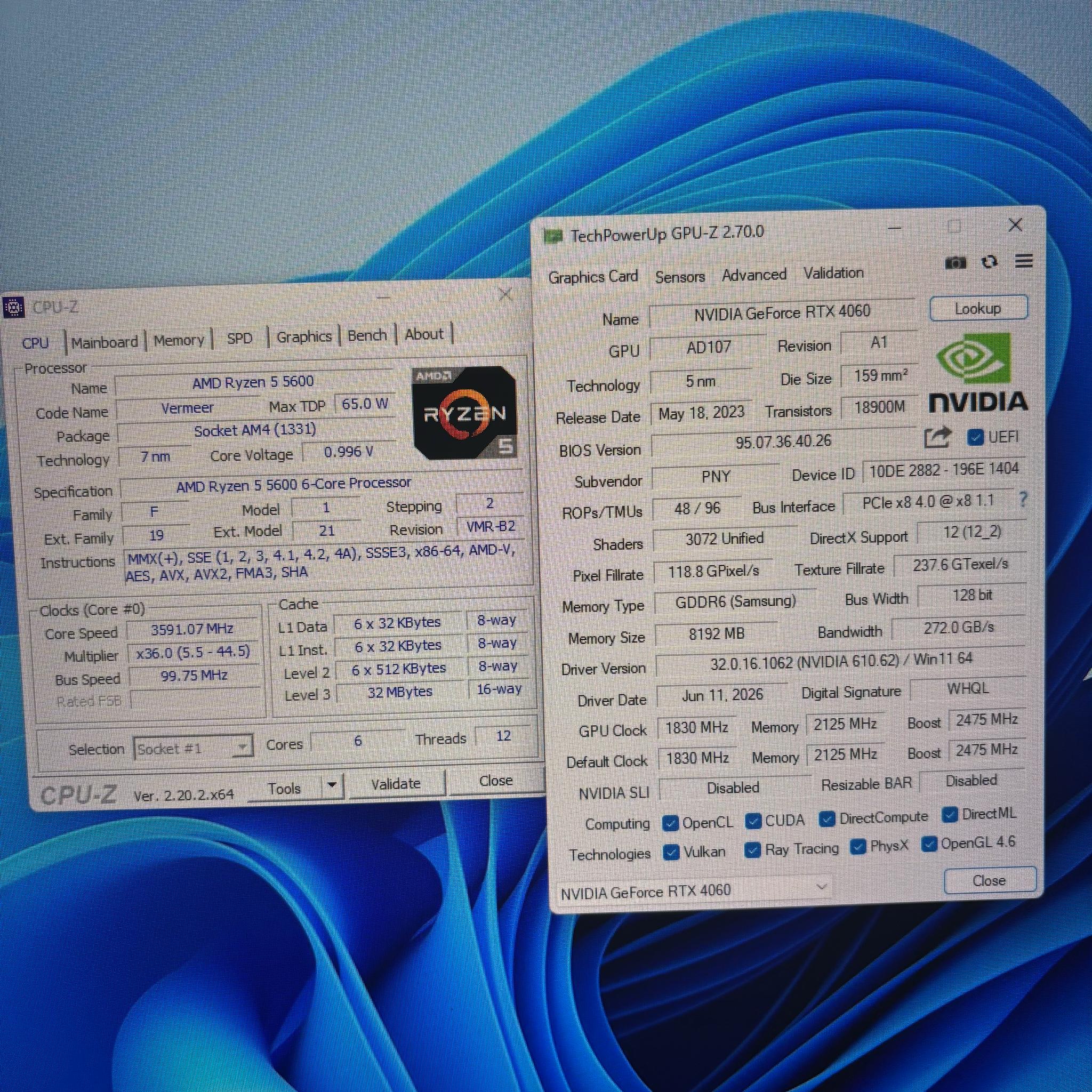Open the Validation tab in GPU-Z
1092x1092 pixels.
(x=834, y=273)
